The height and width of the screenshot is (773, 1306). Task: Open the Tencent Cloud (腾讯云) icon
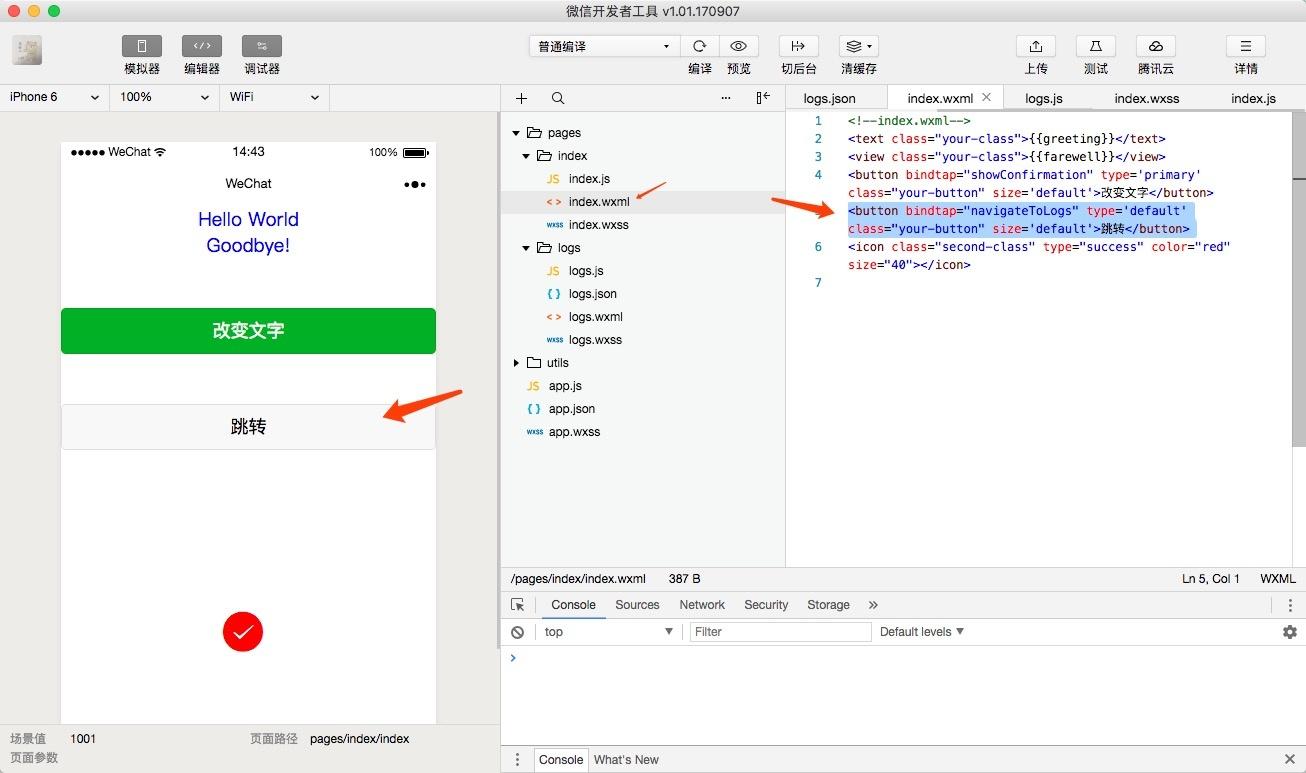[x=1156, y=46]
